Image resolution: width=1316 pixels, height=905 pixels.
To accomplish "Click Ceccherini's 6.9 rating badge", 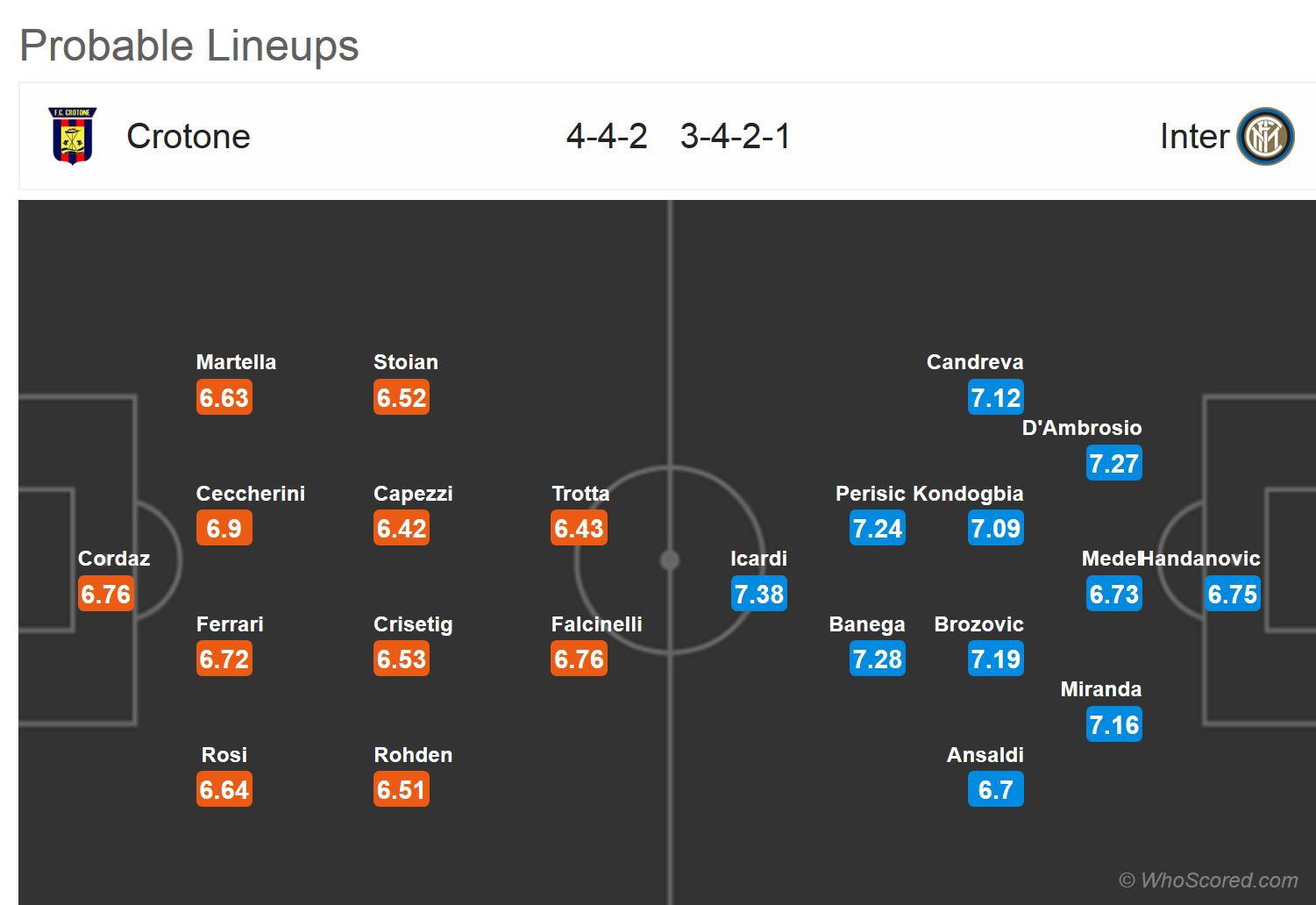I will click(x=224, y=528).
